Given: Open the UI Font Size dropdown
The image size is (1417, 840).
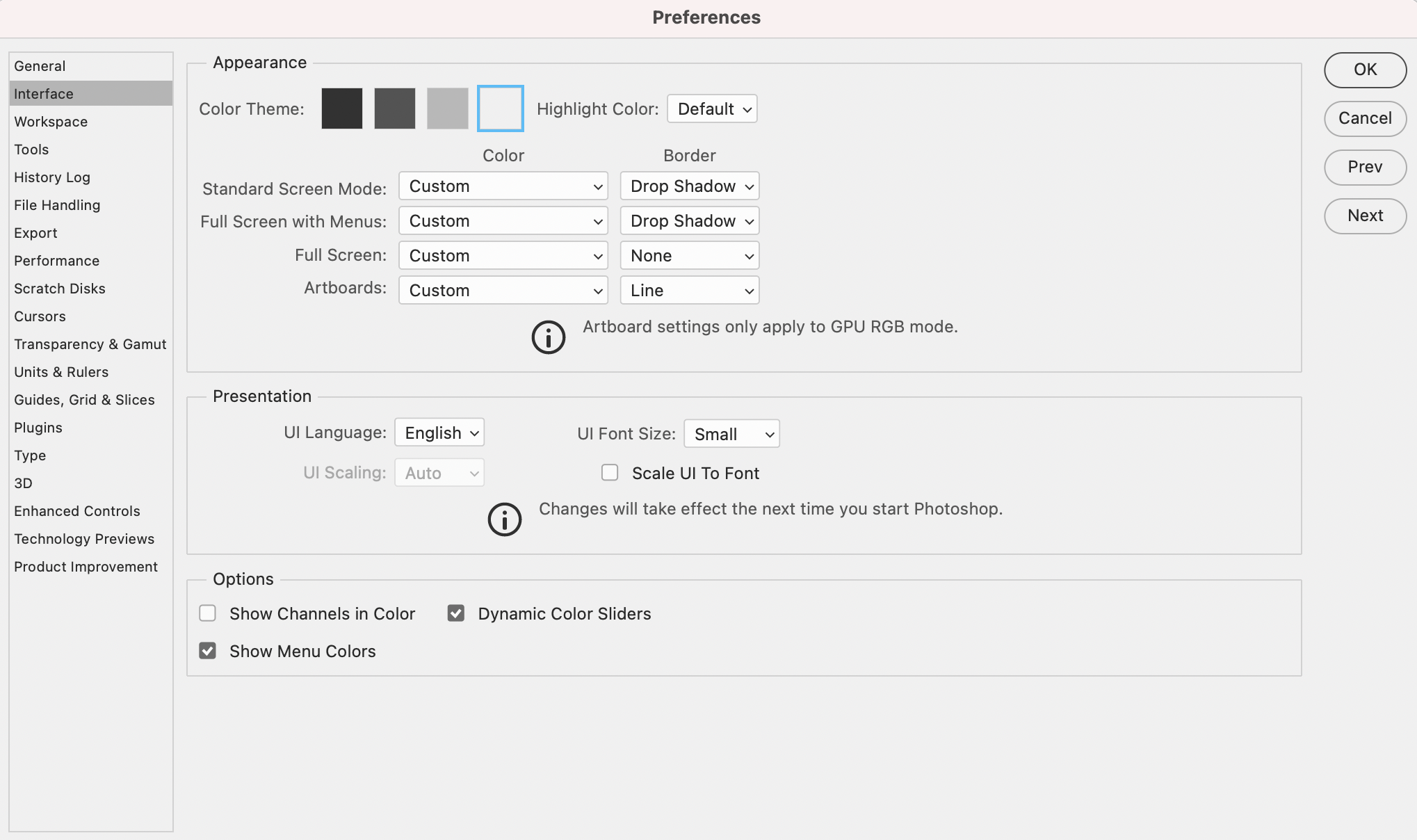Looking at the screenshot, I should coord(731,433).
